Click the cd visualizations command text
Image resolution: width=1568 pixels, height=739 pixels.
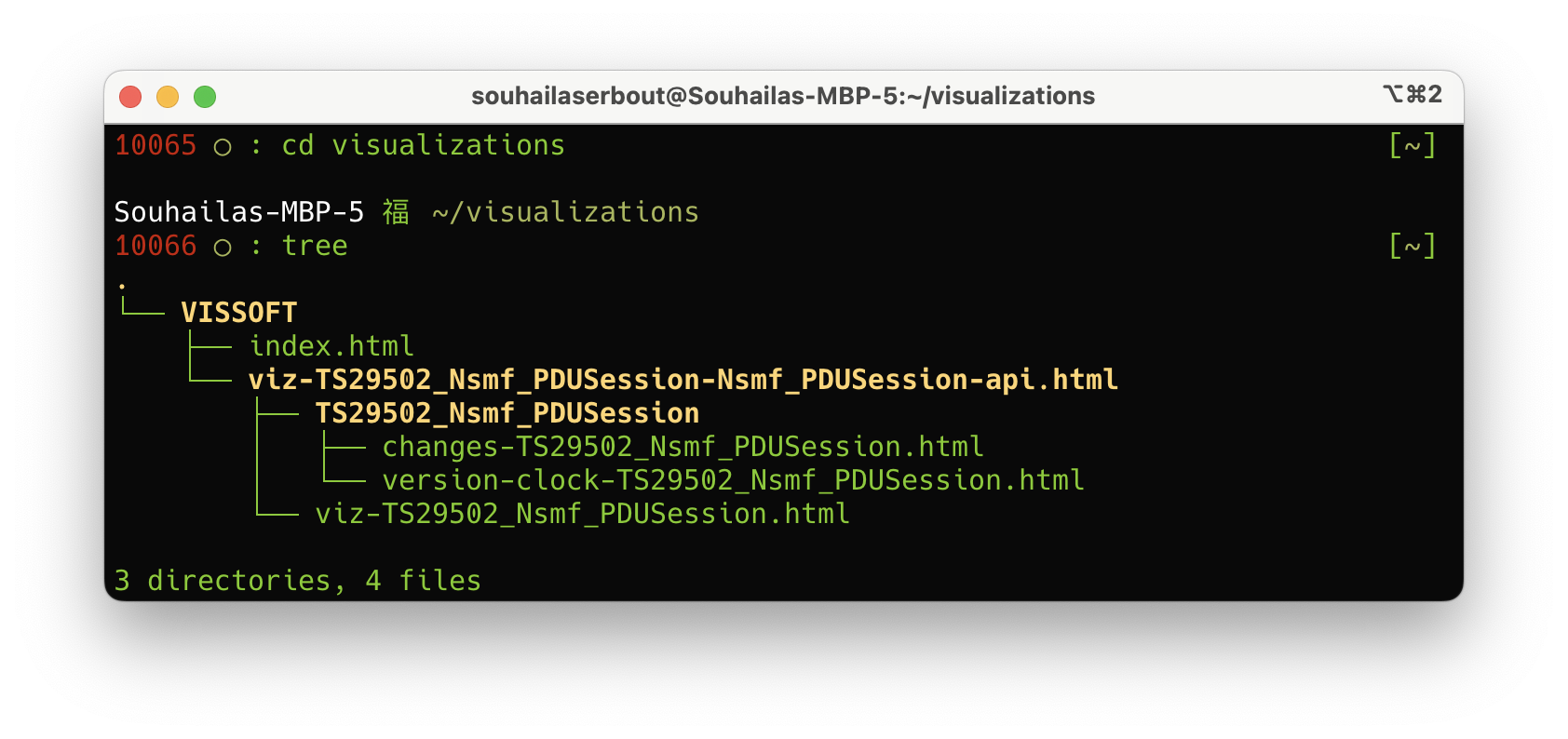point(424,145)
